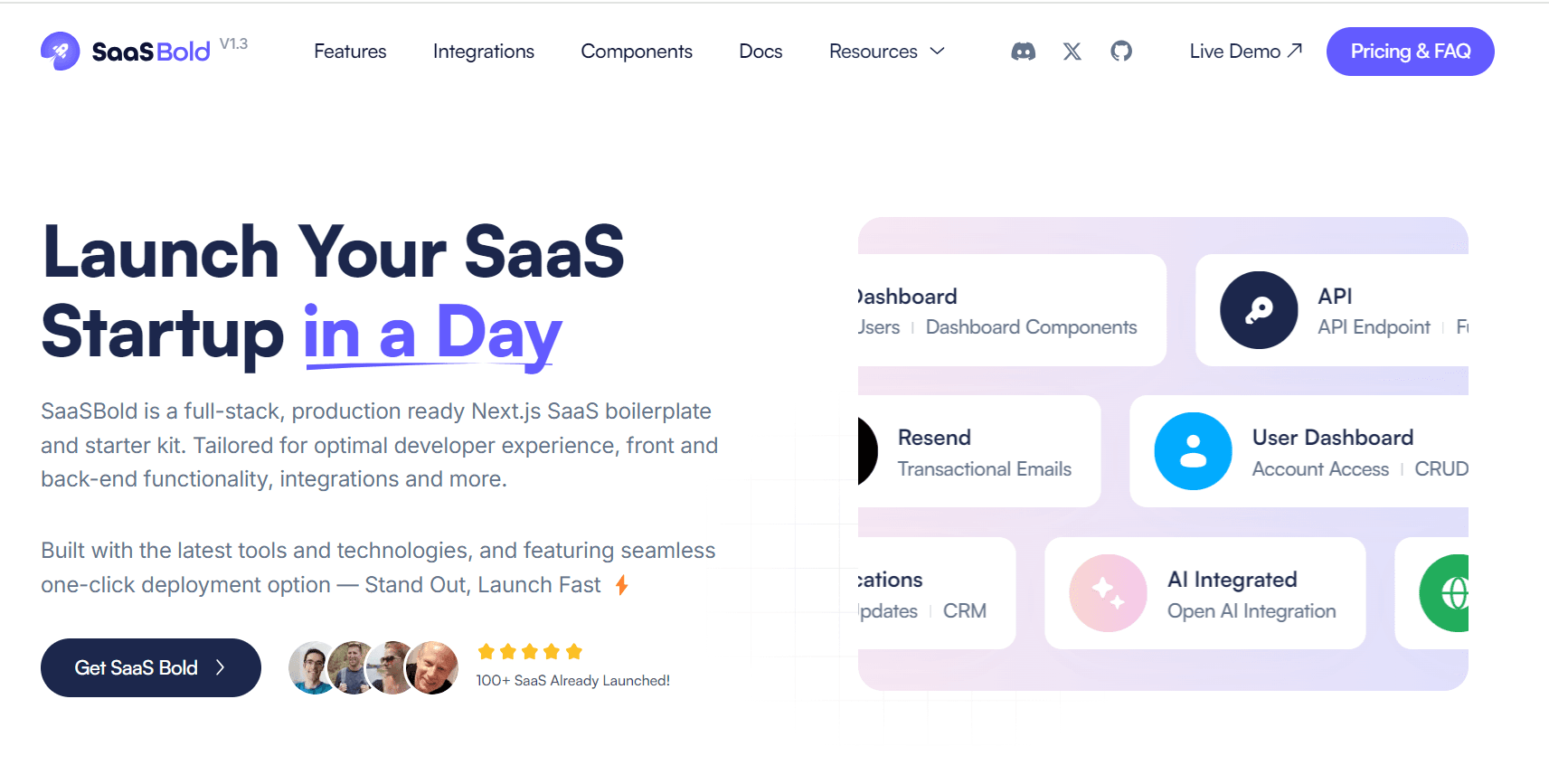1549x784 pixels.
Task: Click the black Resend logo icon
Action: (866, 451)
